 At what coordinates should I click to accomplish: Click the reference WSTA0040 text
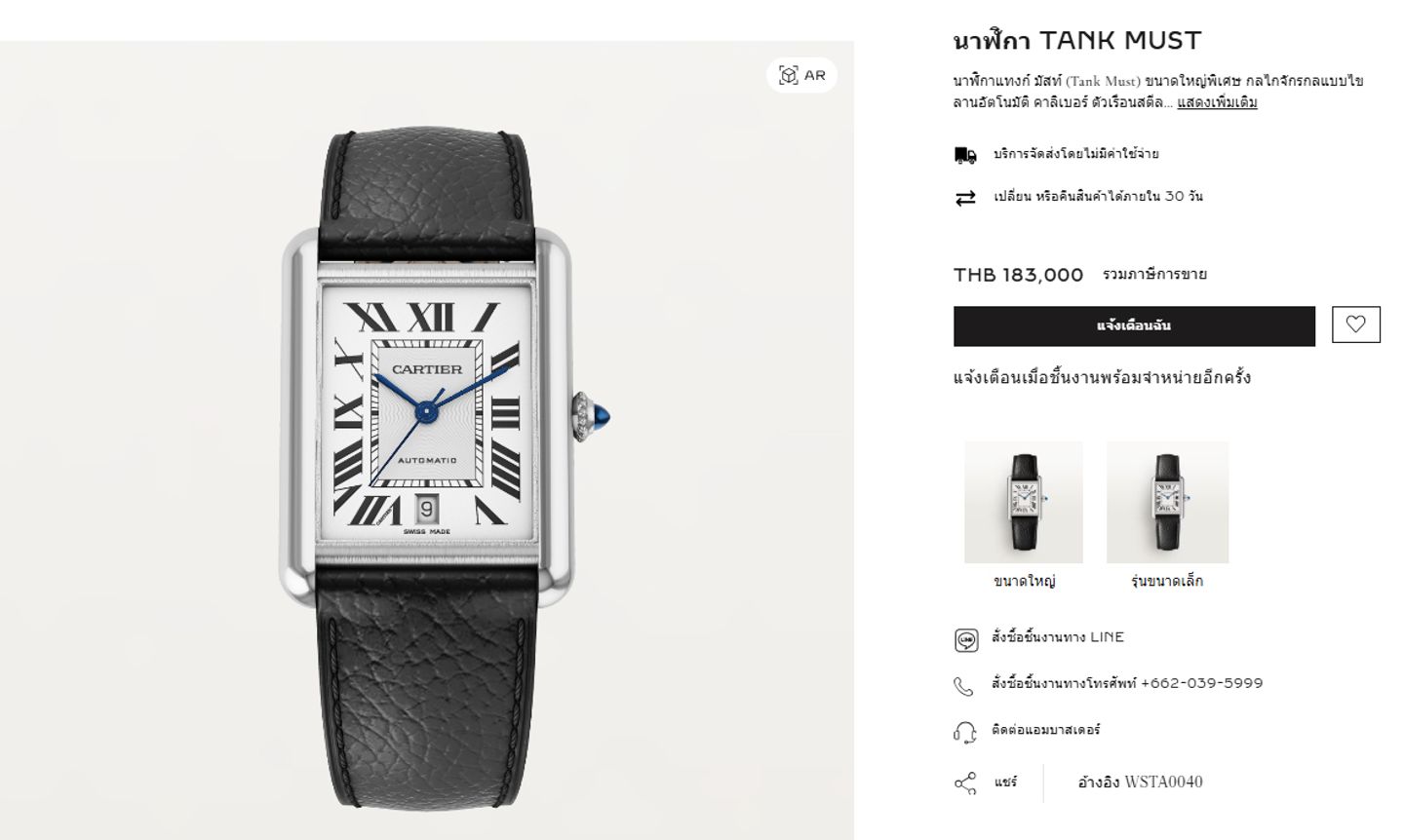1140,782
